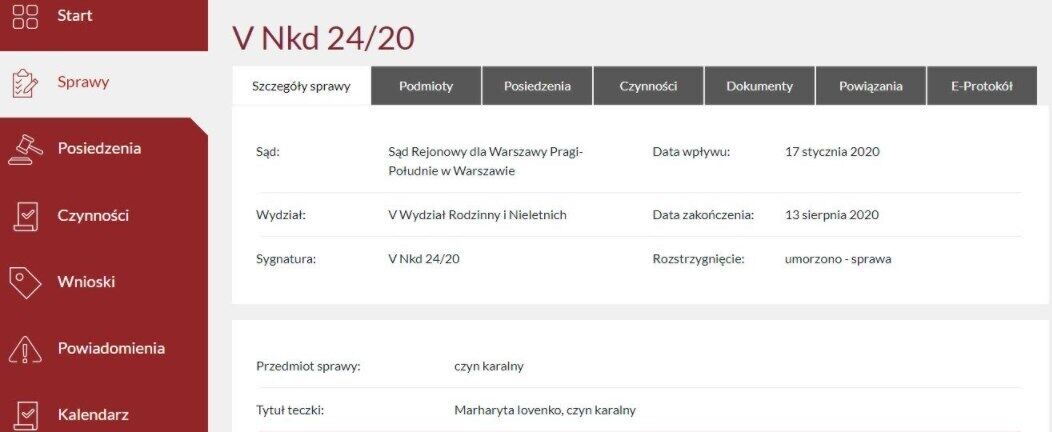Click the Start dashboard grid icon
Screen dimensions: 1052x432
24,17
